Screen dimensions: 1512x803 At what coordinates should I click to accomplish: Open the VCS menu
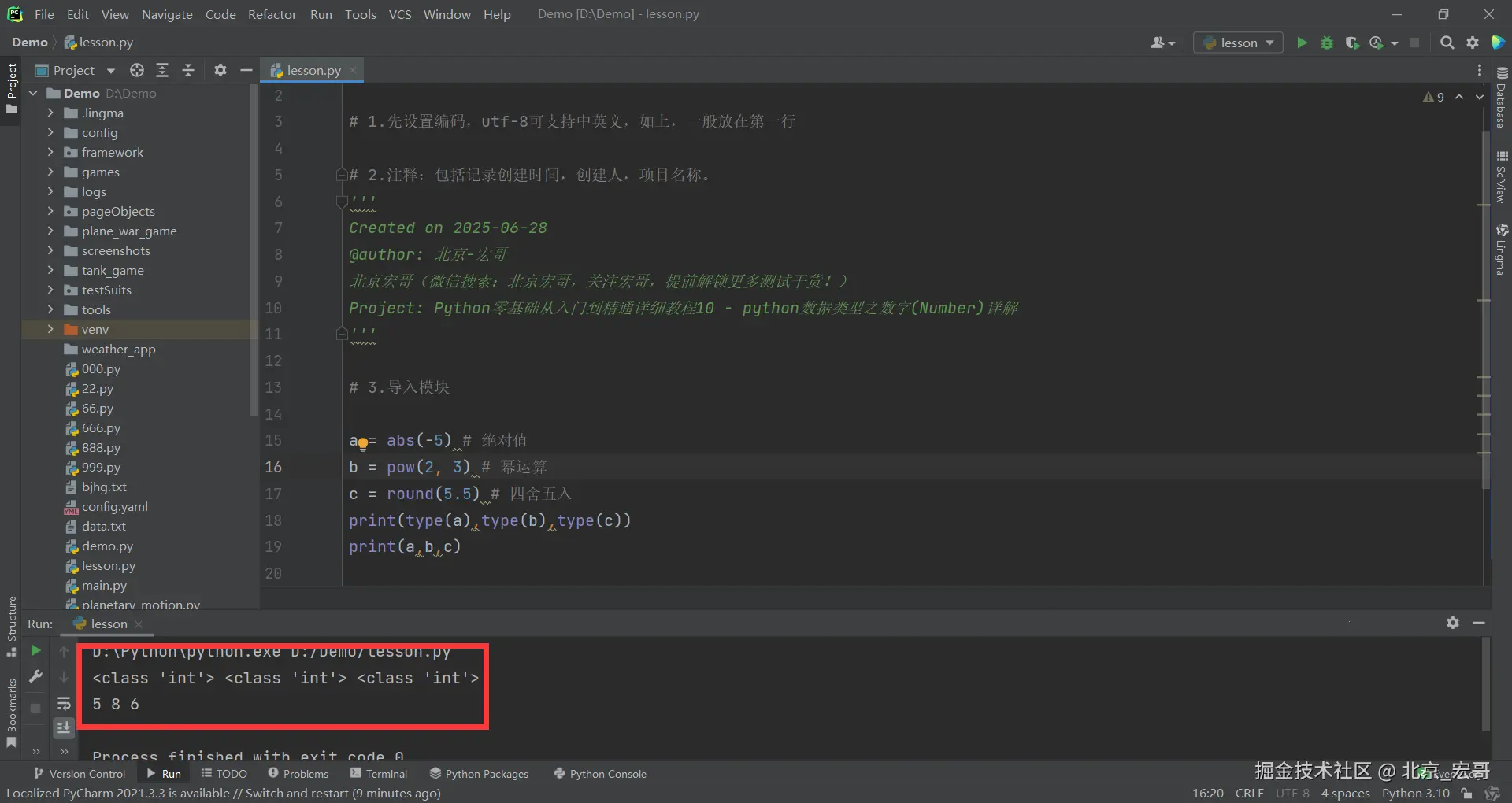400,14
